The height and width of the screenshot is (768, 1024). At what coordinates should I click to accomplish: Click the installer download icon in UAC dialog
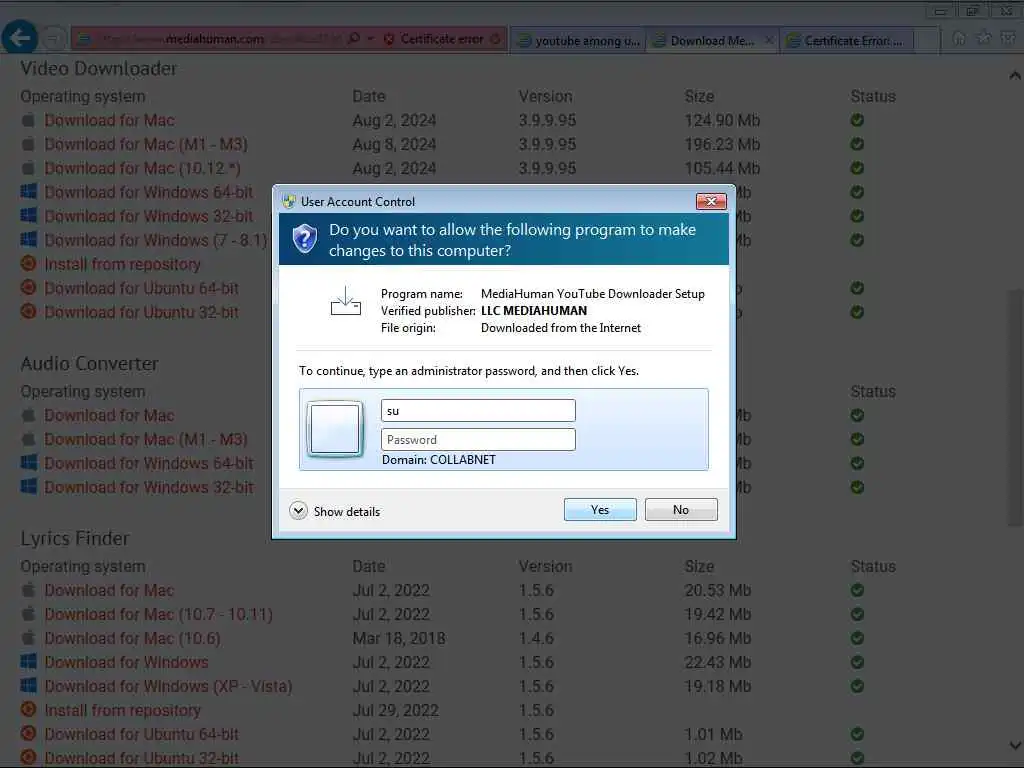(x=345, y=301)
